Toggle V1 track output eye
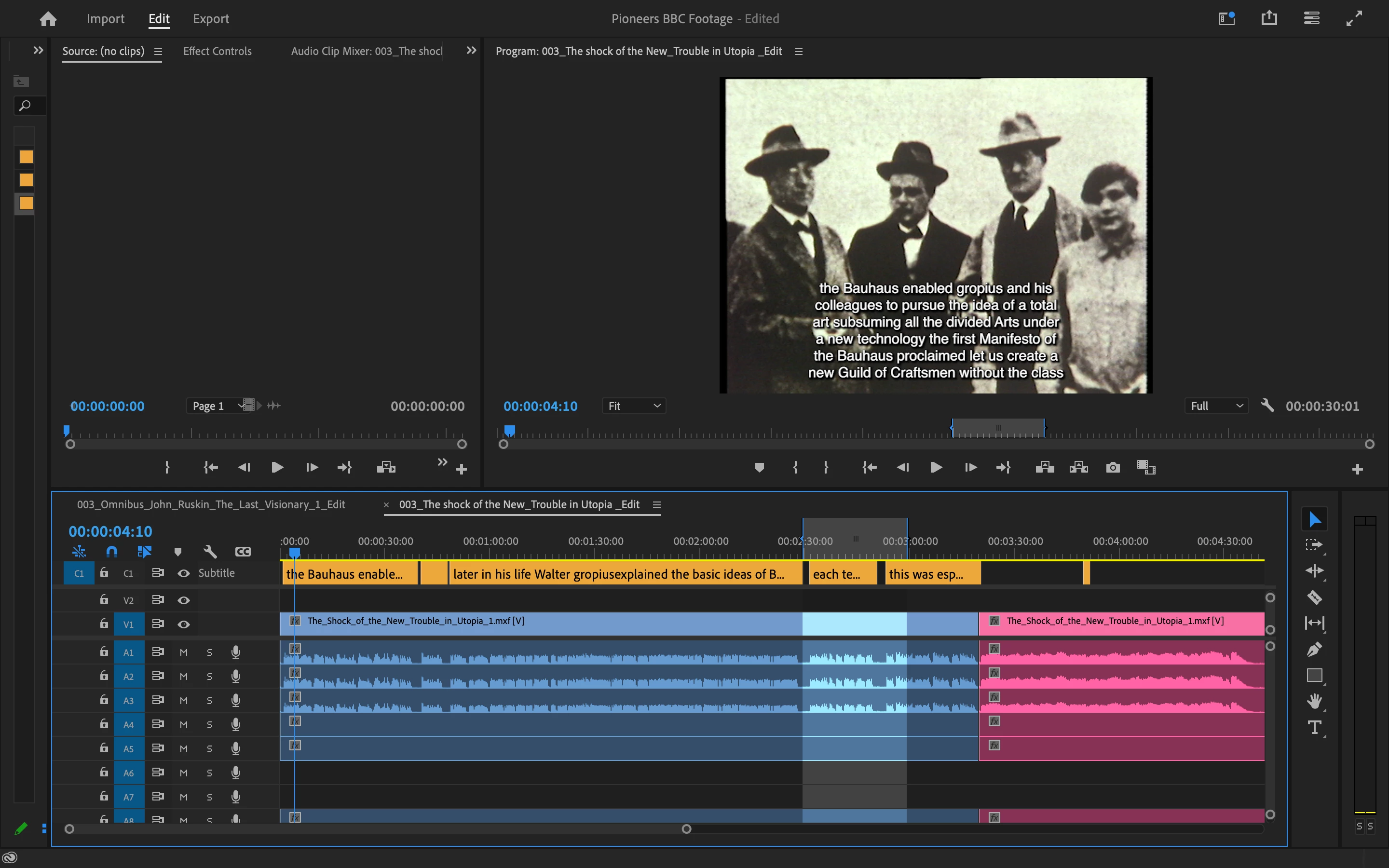The width and height of the screenshot is (1389, 868). (x=184, y=624)
